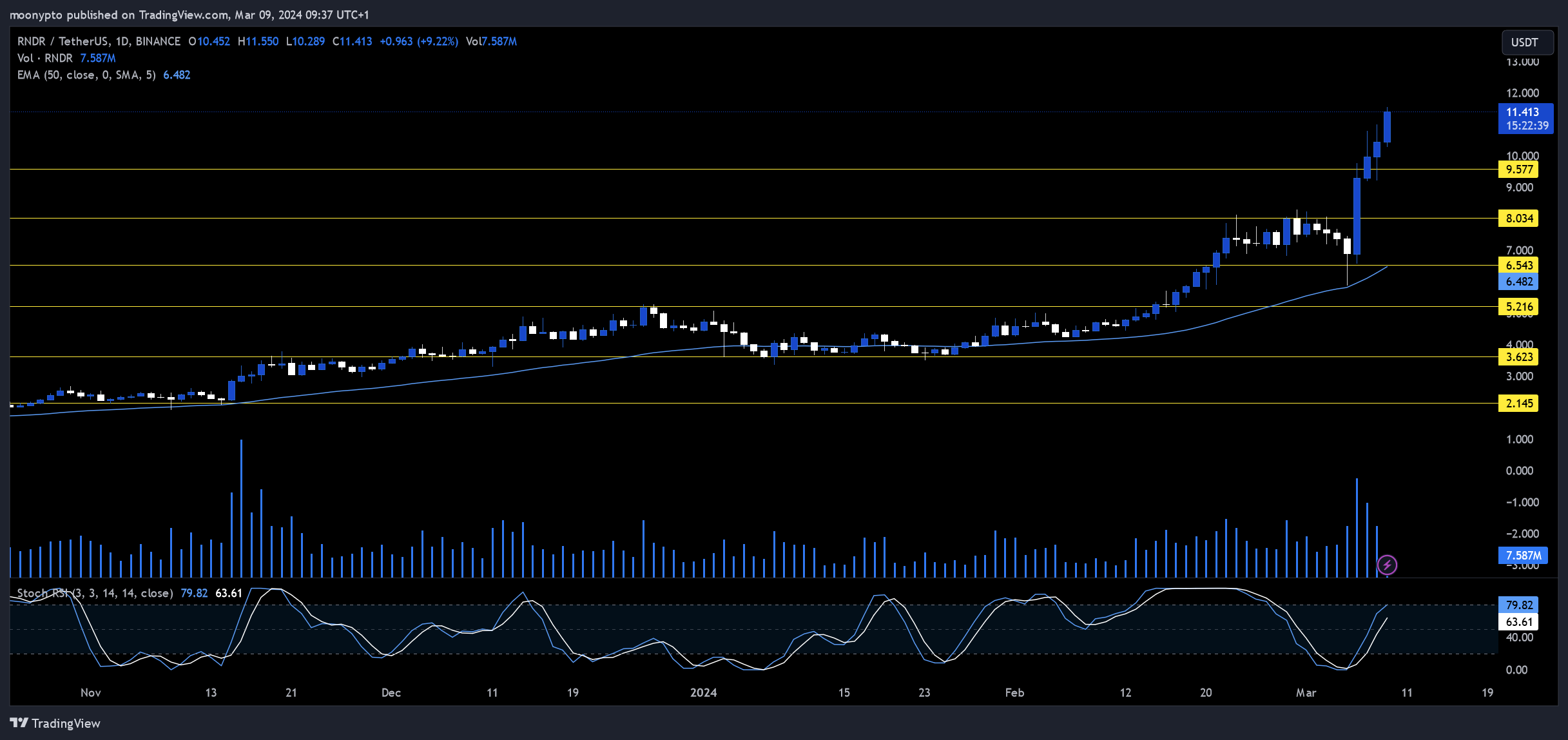Image resolution: width=1568 pixels, height=740 pixels.
Task: Click the Dec label on time axis
Action: pos(391,692)
